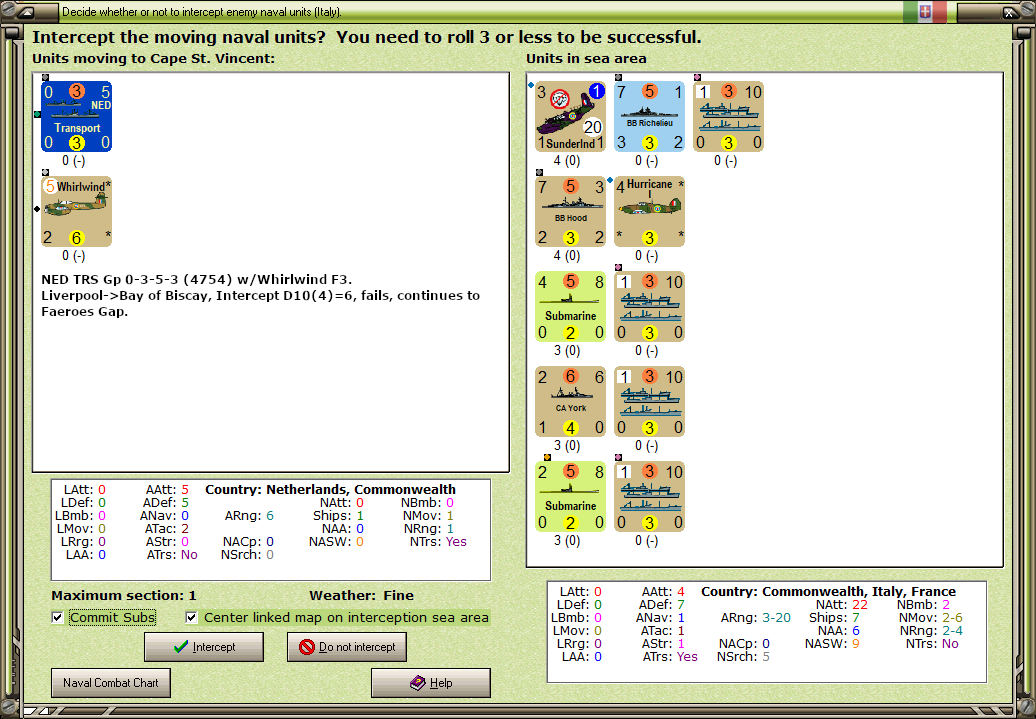Image resolution: width=1036 pixels, height=719 pixels.
Task: Select convoy counter beside lower Submarine
Action: [649, 497]
